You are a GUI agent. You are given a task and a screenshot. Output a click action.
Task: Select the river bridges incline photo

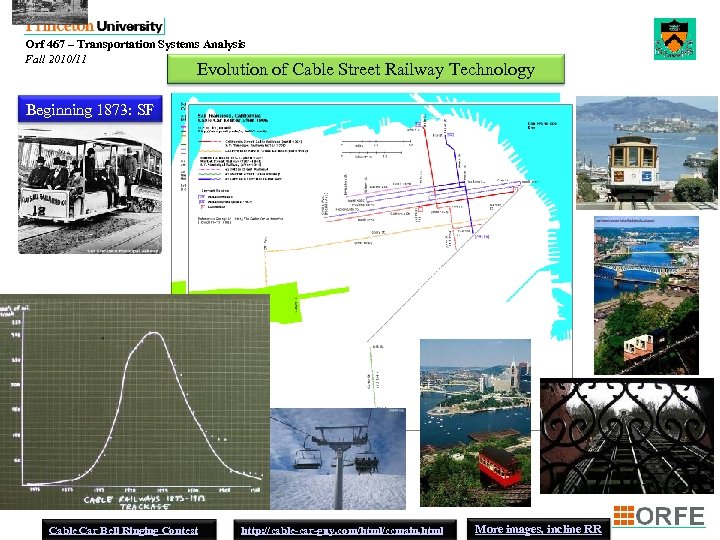coord(646,295)
